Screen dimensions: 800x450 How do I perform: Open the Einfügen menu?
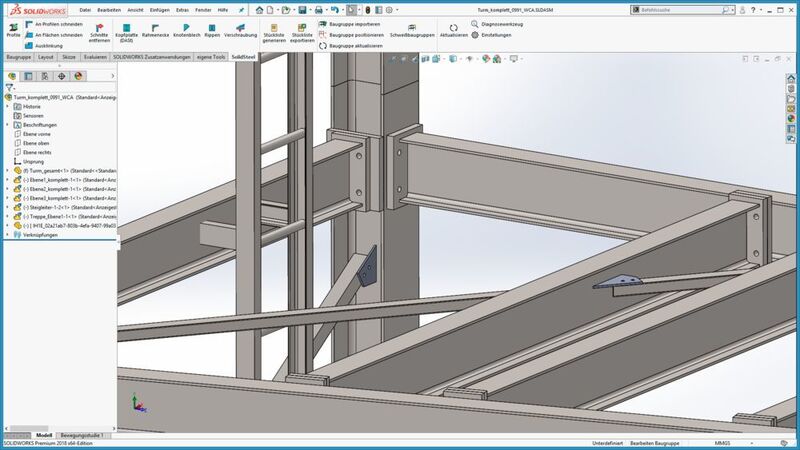click(160, 10)
